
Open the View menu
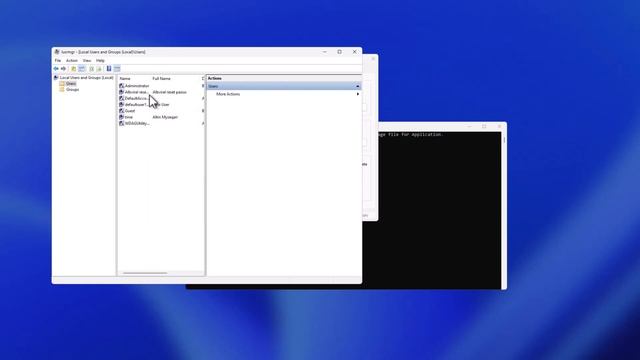(x=87, y=60)
